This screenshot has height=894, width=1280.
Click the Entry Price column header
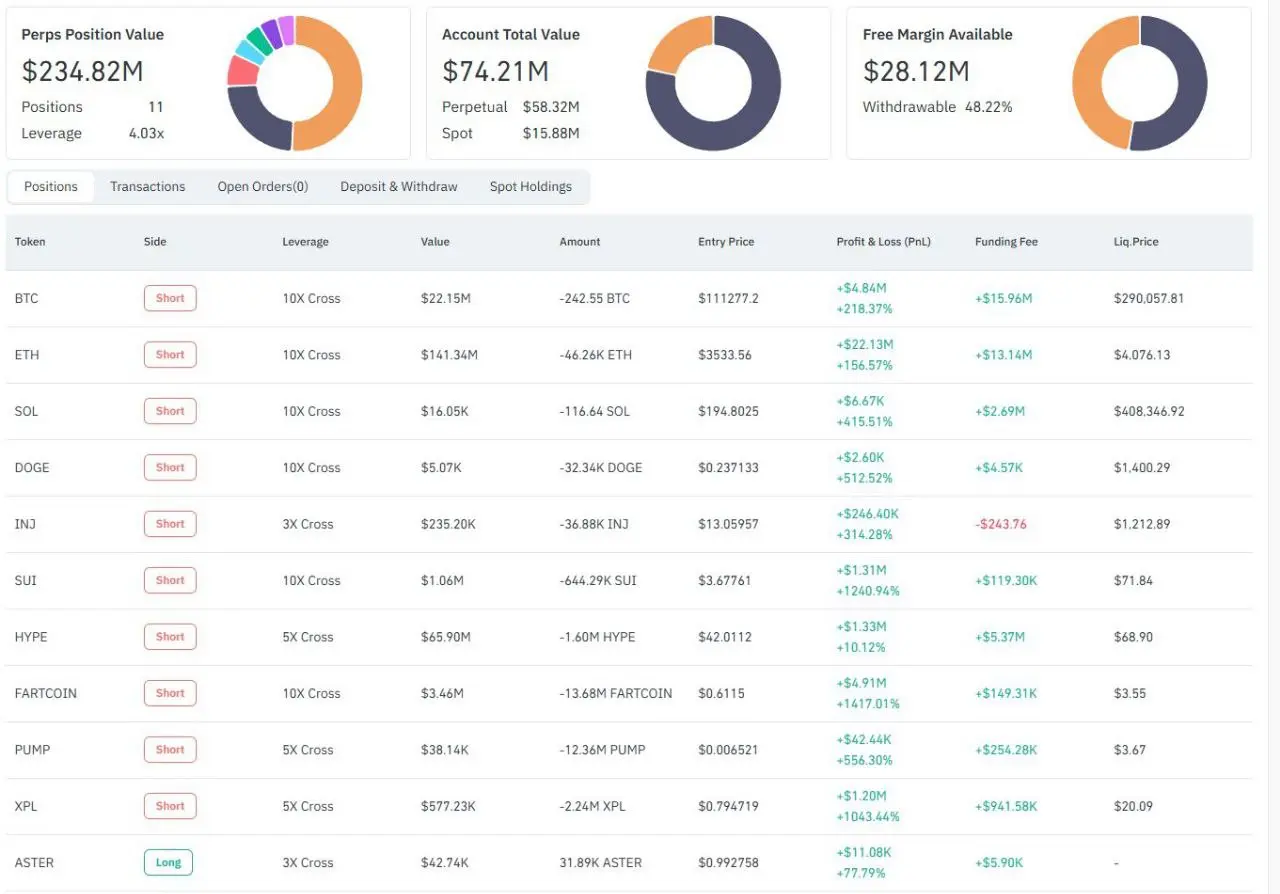coord(726,242)
